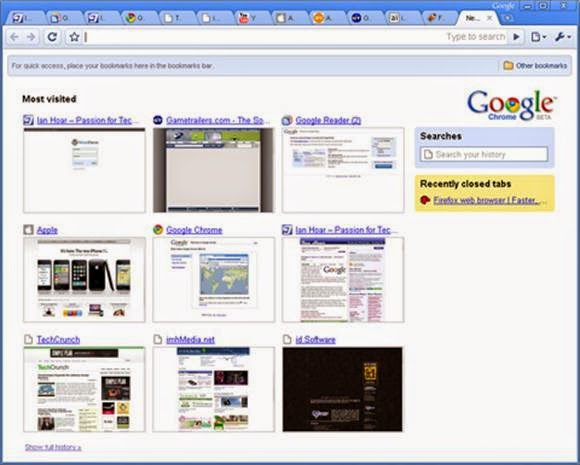580x465 pixels.
Task: Open the id Software link
Action: pyautogui.click(x=316, y=340)
